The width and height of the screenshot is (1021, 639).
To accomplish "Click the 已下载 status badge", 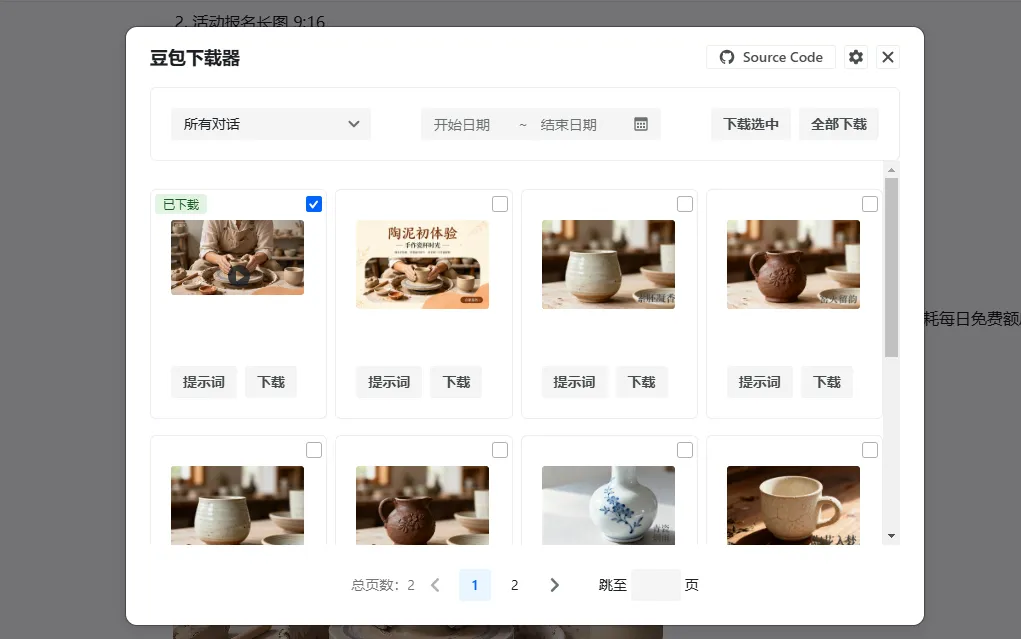I will point(181,205).
